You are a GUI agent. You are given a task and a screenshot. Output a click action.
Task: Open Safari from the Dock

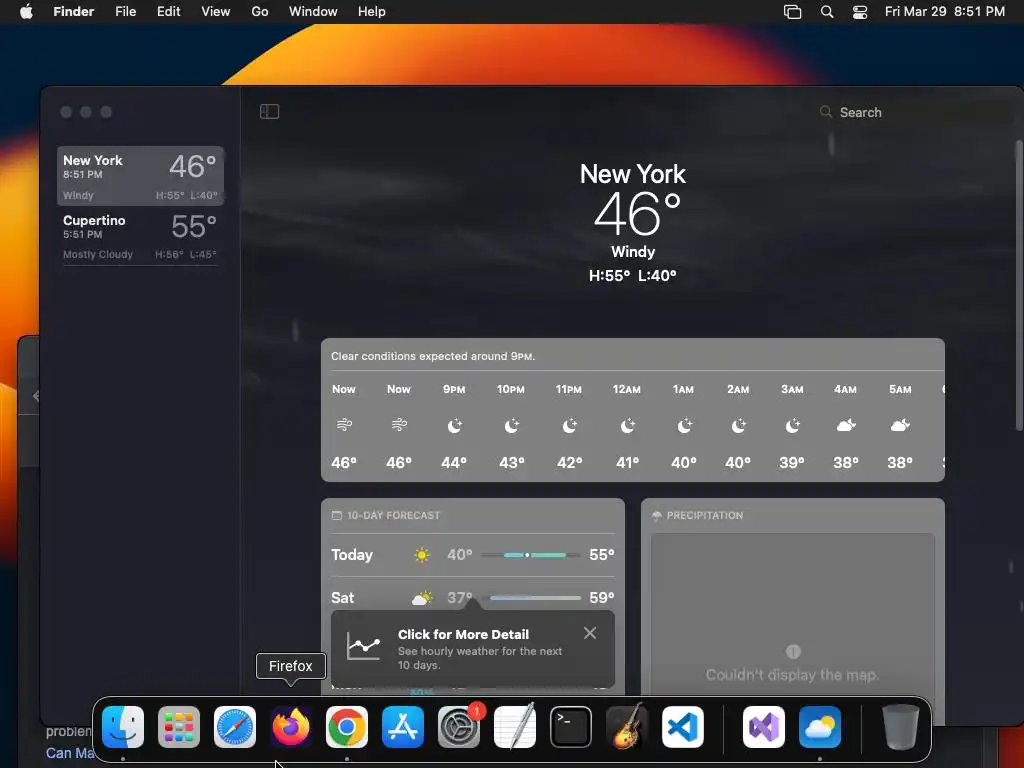235,727
